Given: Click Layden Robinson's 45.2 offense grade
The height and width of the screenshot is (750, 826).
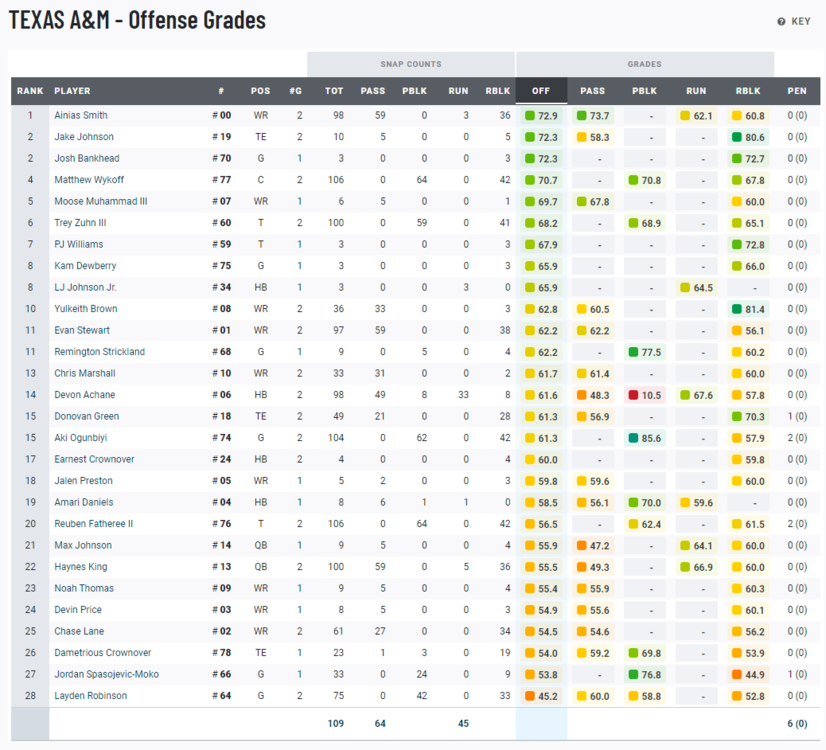Looking at the screenshot, I should pos(541,696).
